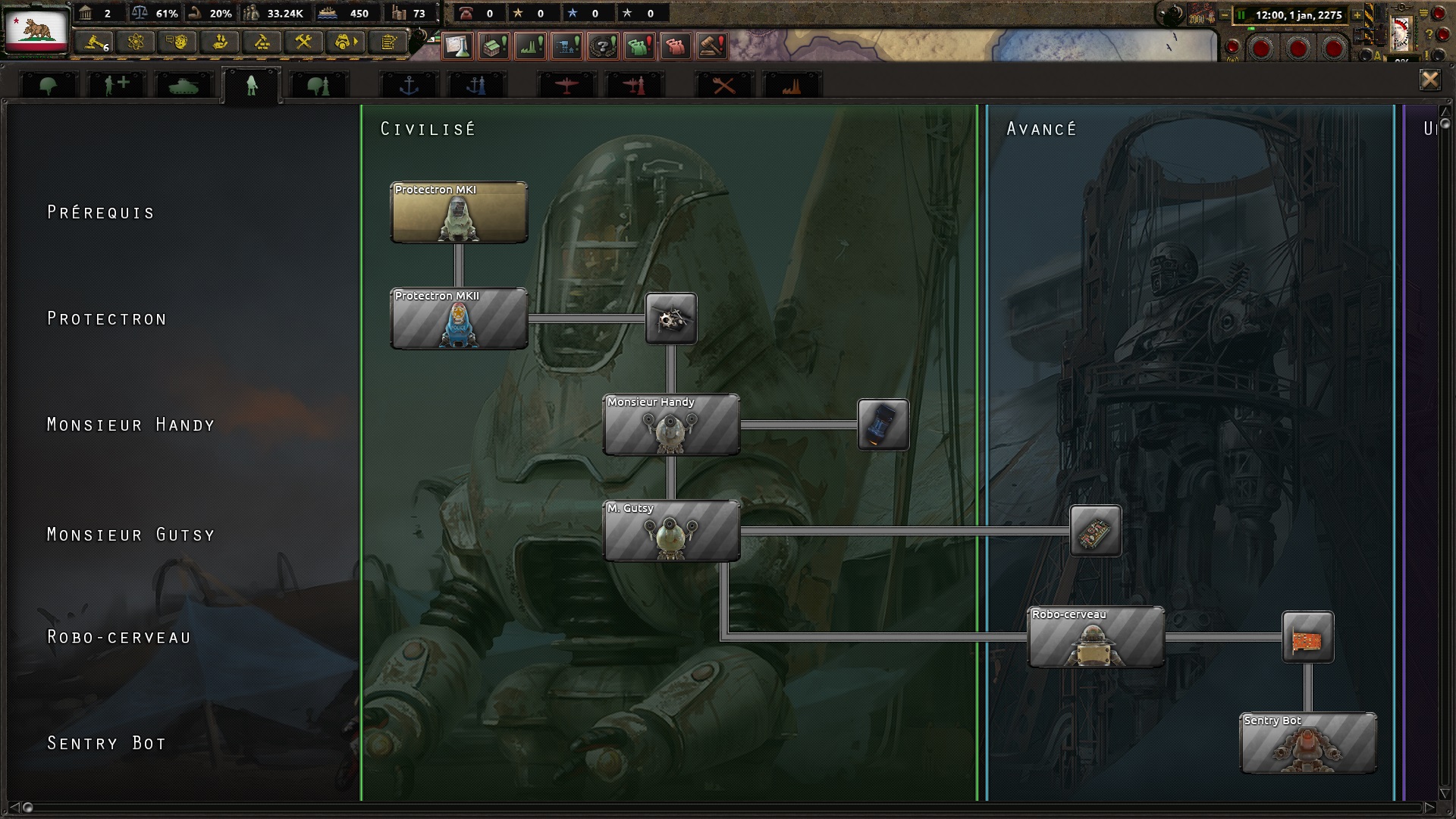The height and width of the screenshot is (819, 1456).
Task: Switch to the industry factory research tab
Action: (792, 85)
